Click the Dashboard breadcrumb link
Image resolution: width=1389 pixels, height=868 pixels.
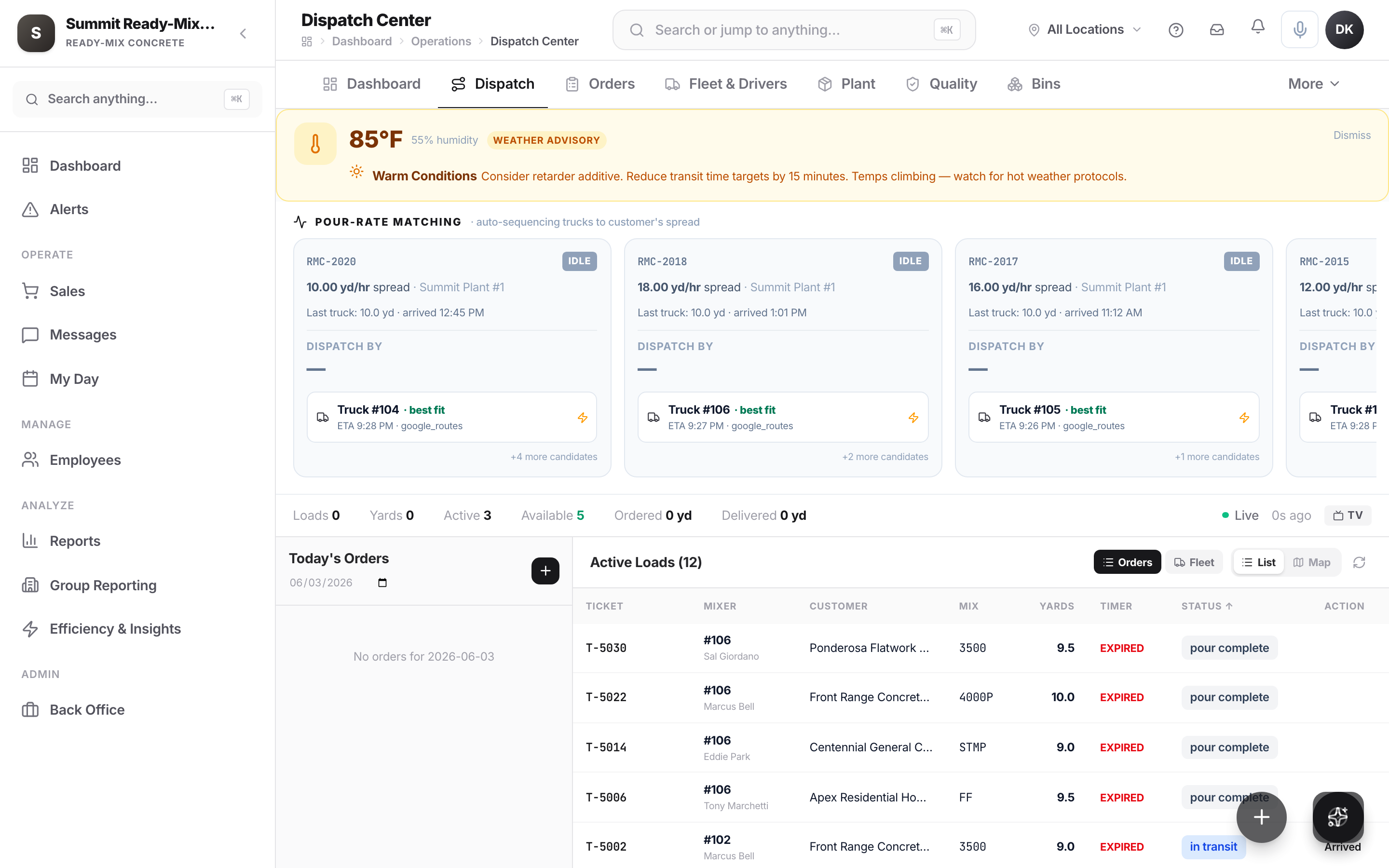pyautogui.click(x=362, y=41)
